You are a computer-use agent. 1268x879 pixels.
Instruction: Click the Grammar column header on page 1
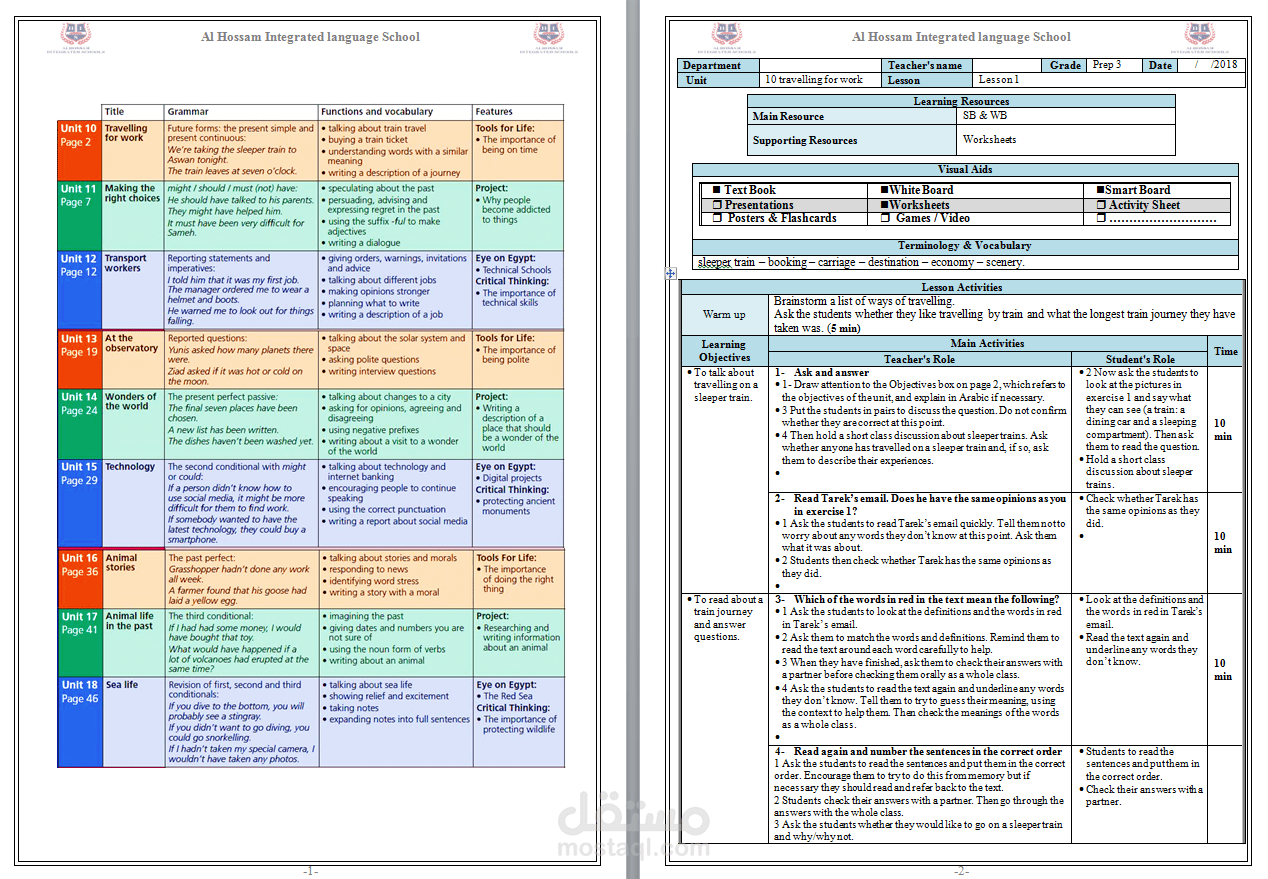[241, 112]
